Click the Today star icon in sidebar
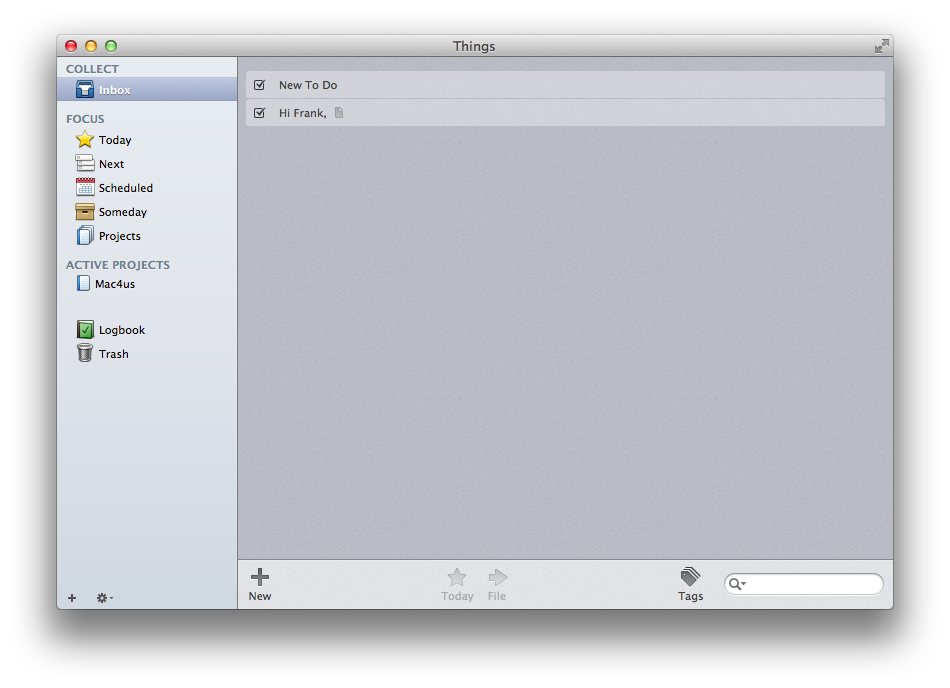950x688 pixels. tap(85, 140)
